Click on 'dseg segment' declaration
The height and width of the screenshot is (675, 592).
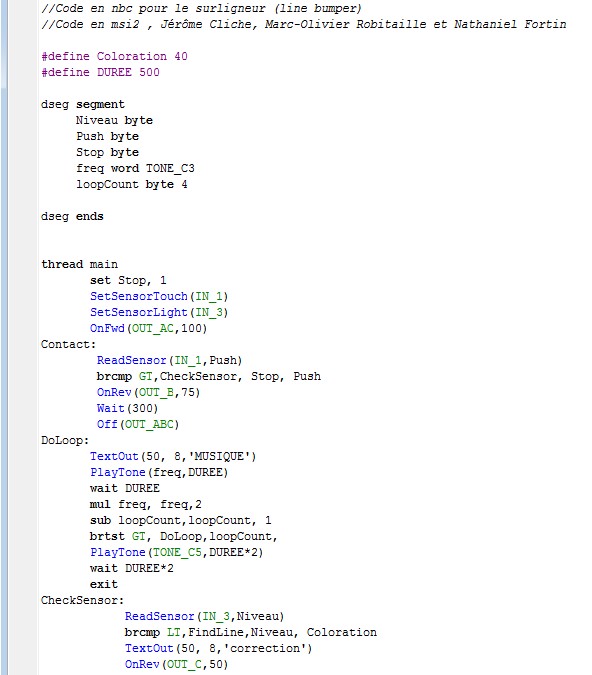pyautogui.click(x=83, y=105)
